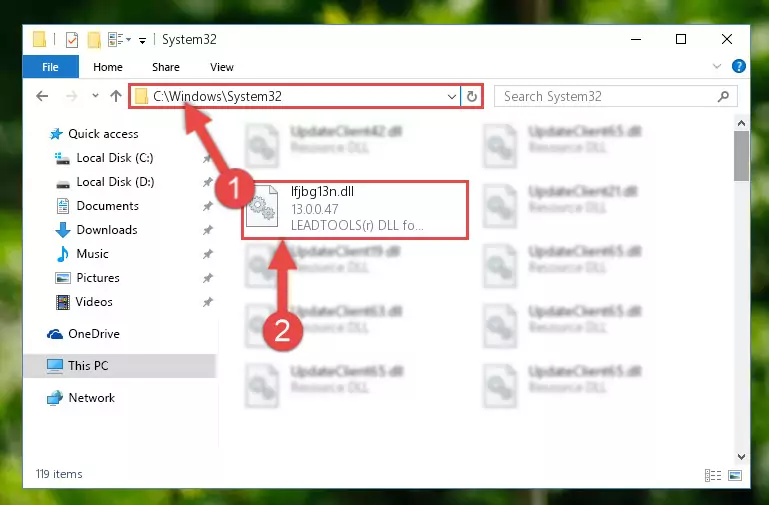
Task: Minimize the System32 window
Action: tap(636, 39)
